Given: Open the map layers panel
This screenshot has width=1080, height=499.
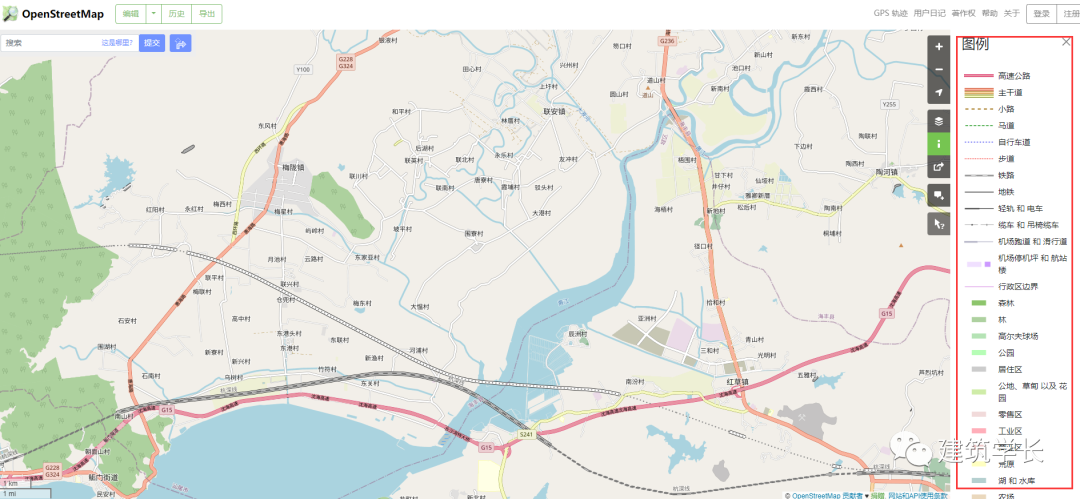Looking at the screenshot, I should (x=938, y=121).
